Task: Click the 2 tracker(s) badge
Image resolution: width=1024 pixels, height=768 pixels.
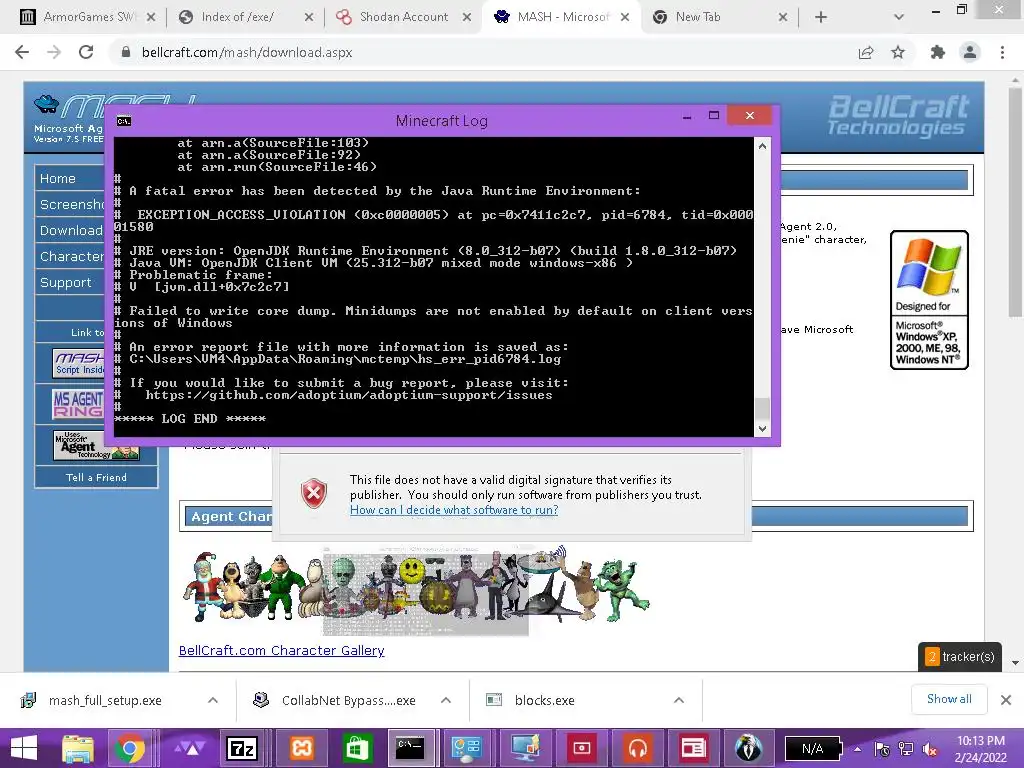Action: pos(959,656)
